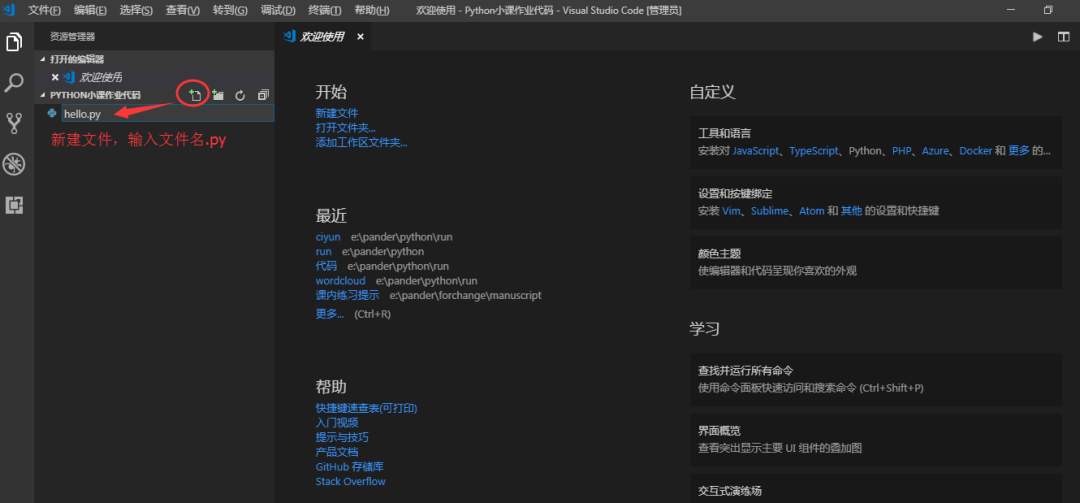Click the 设置和按键绑定 card heading
Viewport: 1080px width, 503px height.
tap(735, 194)
